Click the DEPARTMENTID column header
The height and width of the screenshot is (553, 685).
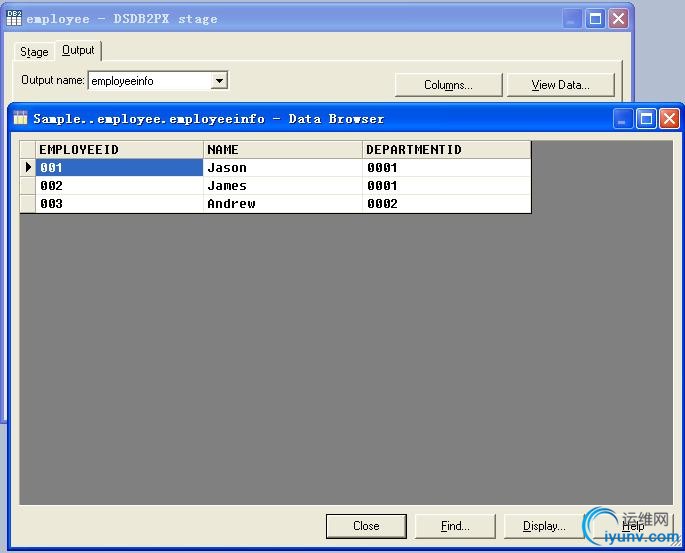pyautogui.click(x=446, y=149)
